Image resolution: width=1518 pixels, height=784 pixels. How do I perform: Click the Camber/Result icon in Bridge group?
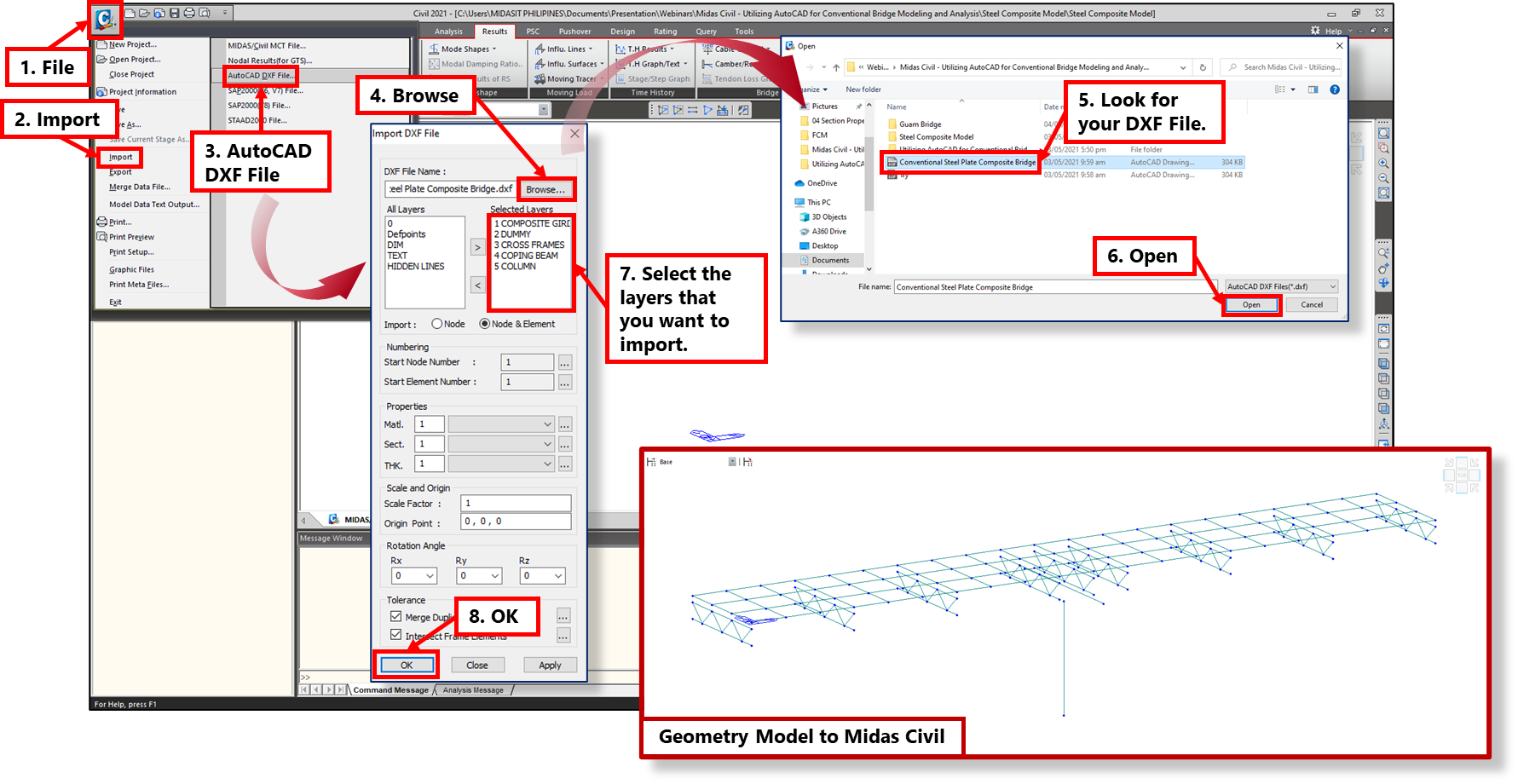[731, 63]
